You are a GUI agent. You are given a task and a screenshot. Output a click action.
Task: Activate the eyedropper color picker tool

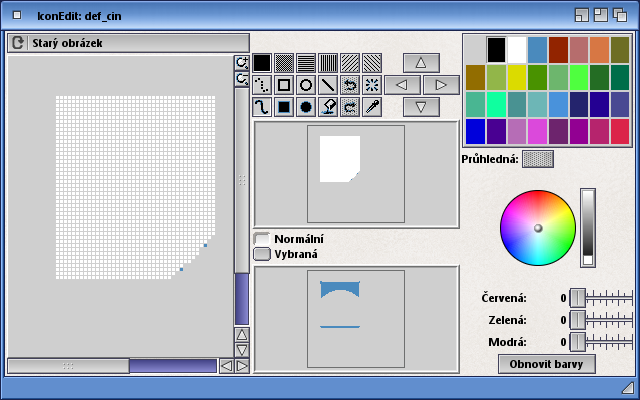pos(371,107)
